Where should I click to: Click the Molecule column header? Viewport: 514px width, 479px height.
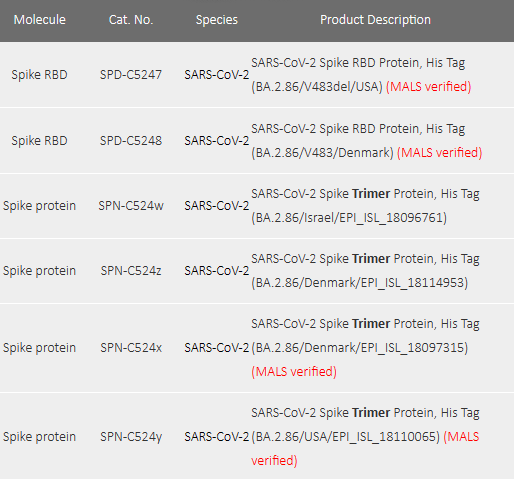pos(40,20)
